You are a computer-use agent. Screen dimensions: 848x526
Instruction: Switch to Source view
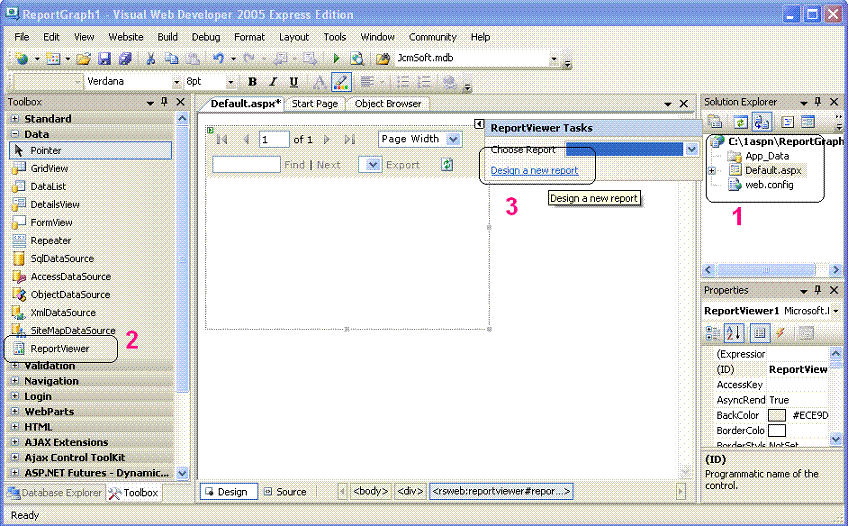[286, 492]
